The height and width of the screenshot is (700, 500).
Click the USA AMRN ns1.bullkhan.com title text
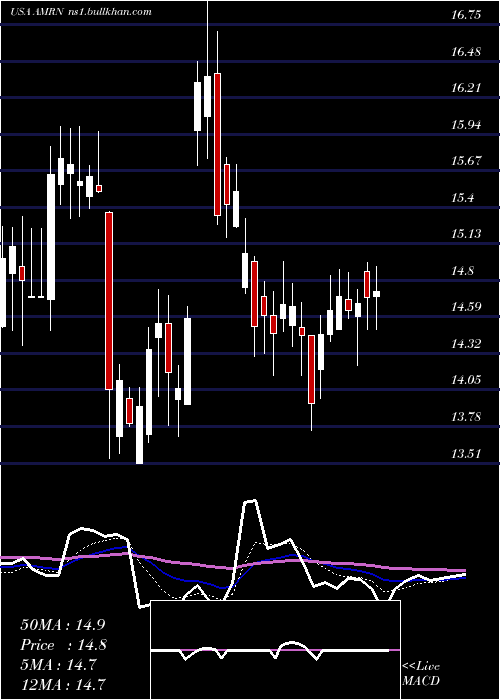click(81, 12)
